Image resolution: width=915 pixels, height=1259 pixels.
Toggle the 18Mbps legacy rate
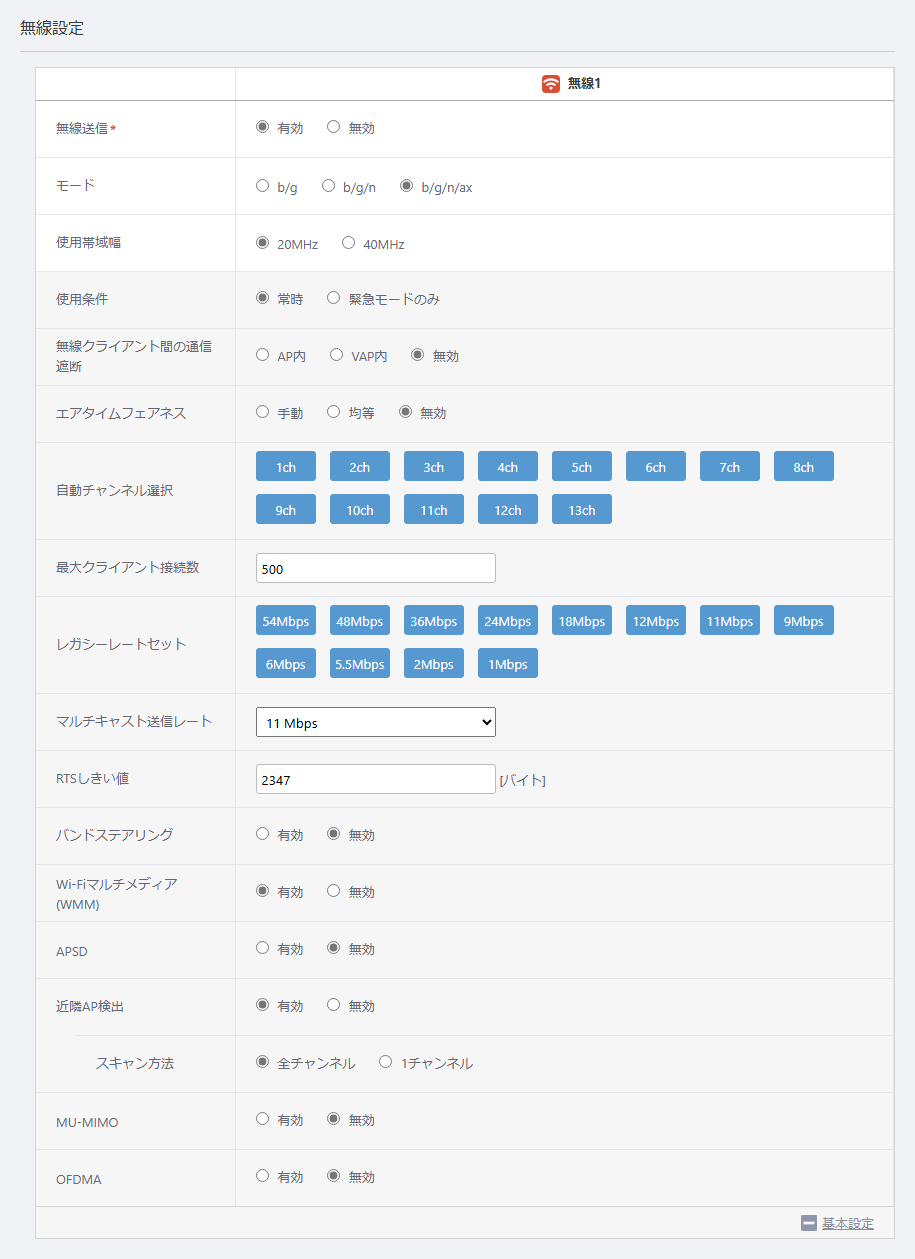tap(582, 621)
